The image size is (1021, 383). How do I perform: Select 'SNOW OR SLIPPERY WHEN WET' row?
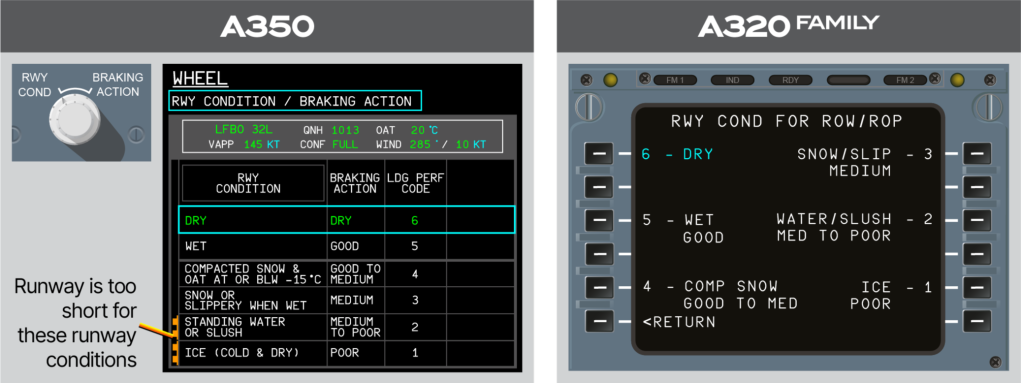point(346,300)
